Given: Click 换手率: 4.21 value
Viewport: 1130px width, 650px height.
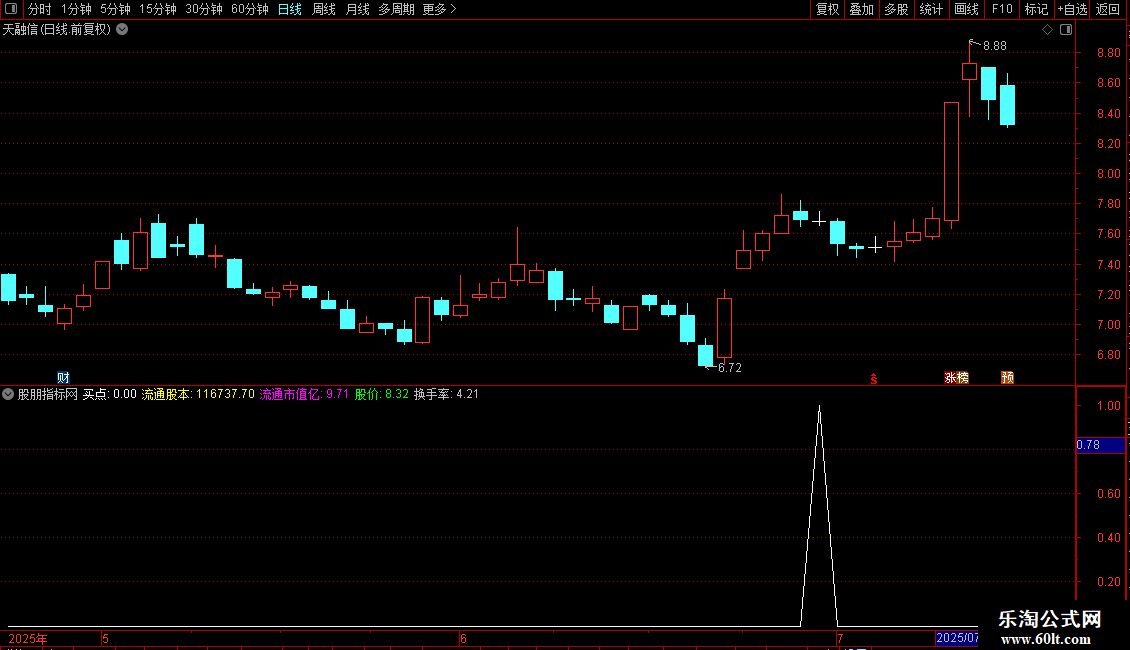Looking at the screenshot, I should [x=446, y=394].
